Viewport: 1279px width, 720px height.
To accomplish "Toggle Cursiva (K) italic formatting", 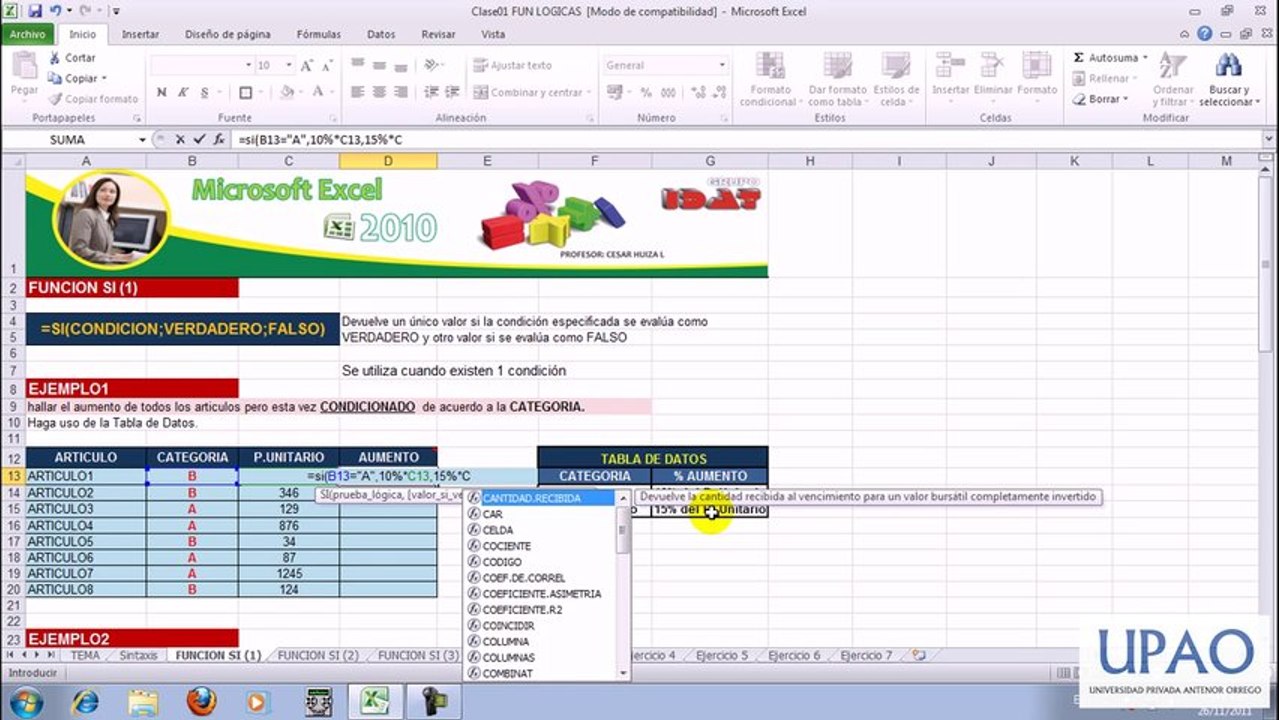I will 183,92.
